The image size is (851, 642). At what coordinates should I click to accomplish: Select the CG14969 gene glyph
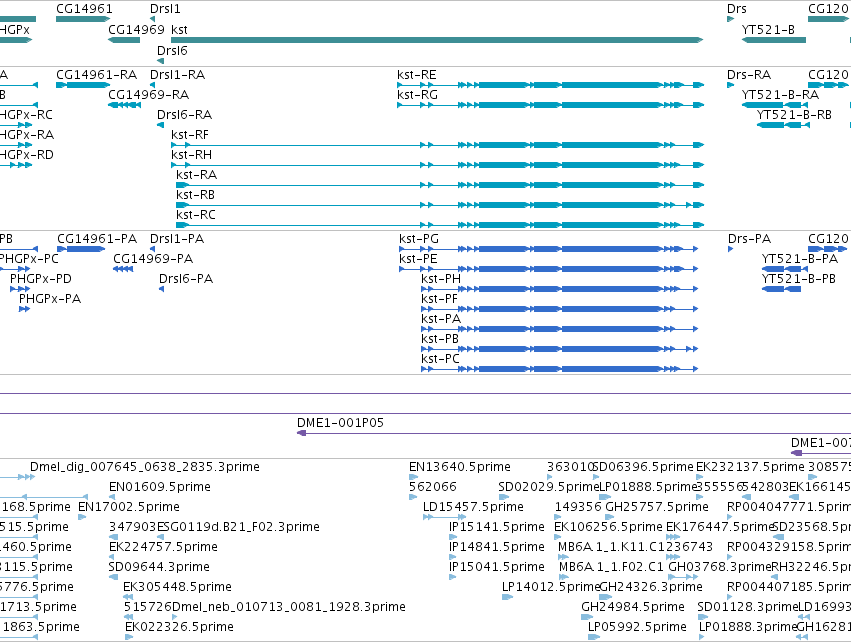[124, 40]
